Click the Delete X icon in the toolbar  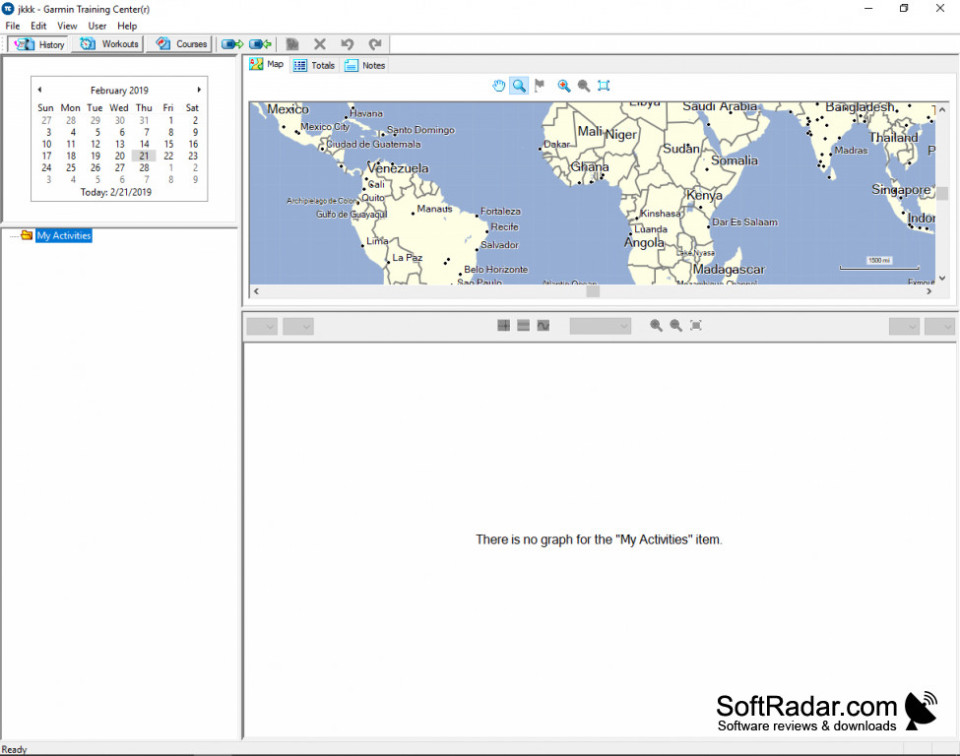[320, 44]
